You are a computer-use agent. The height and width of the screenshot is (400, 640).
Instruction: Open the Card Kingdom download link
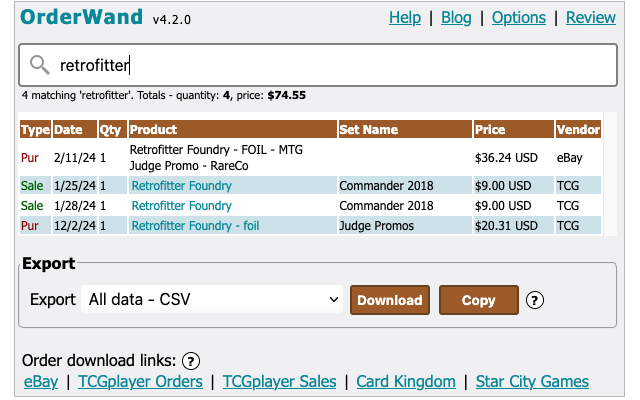pos(405,381)
